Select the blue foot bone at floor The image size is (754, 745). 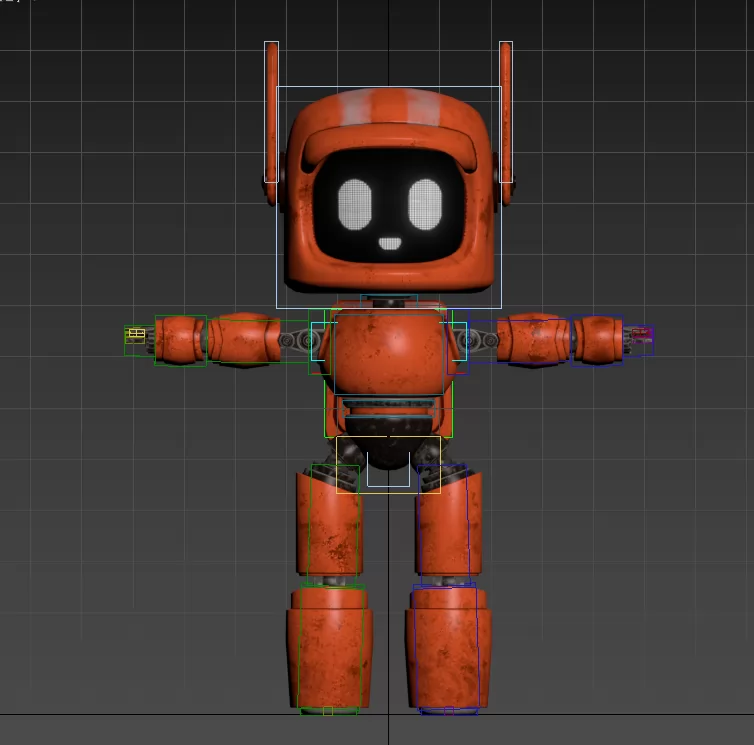click(x=449, y=711)
